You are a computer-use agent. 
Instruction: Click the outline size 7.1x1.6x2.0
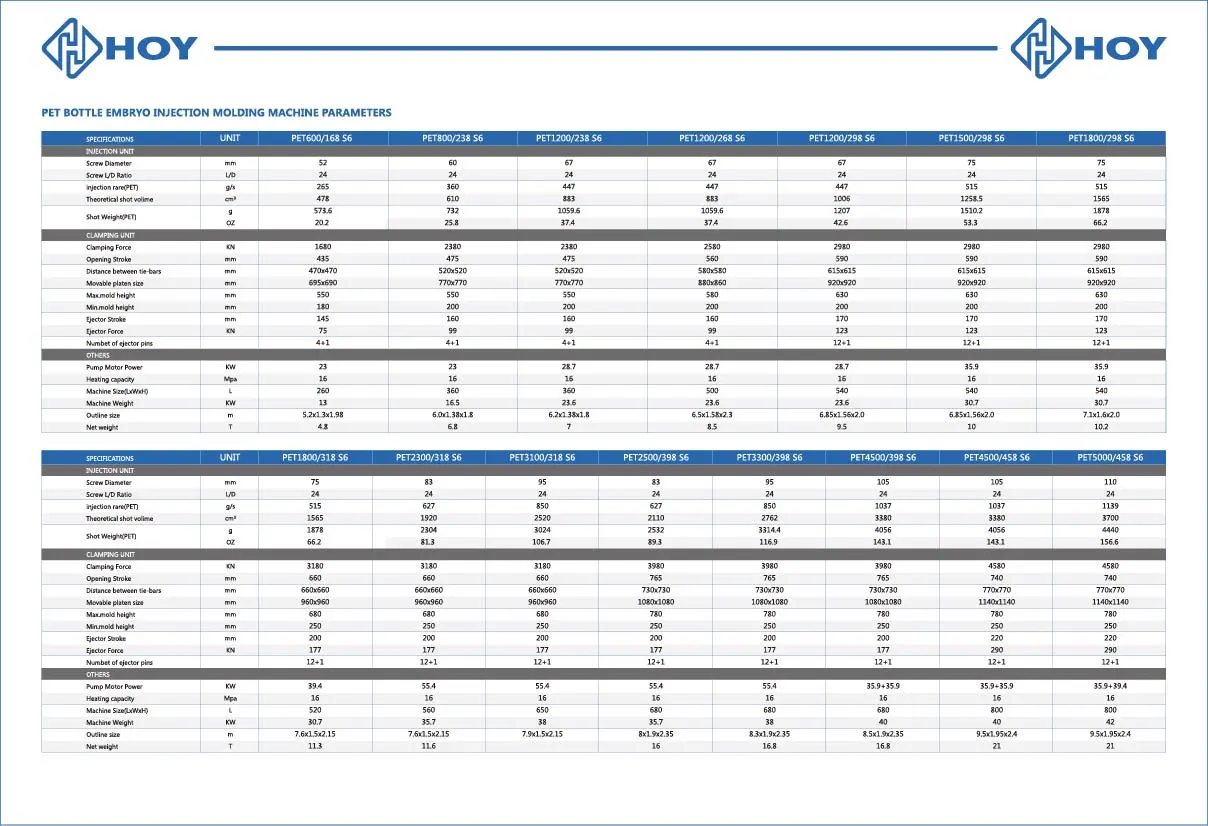tap(1101, 415)
